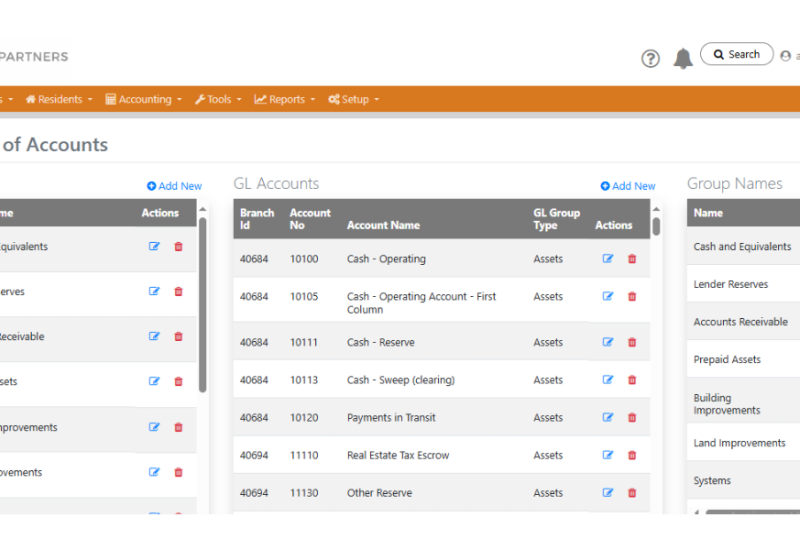Delete Cash - Operating Account - First Column
Image resolution: width=800 pixels, height=550 pixels.
[x=632, y=297]
